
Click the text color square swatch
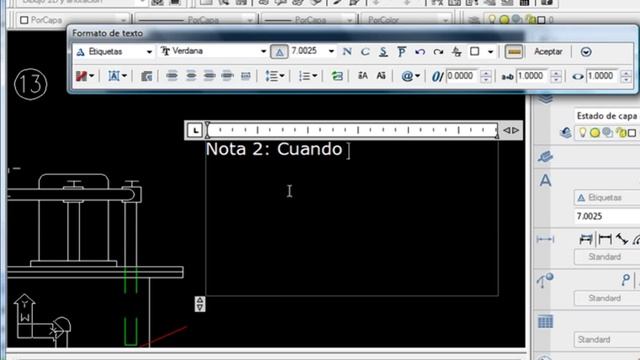tap(474, 51)
